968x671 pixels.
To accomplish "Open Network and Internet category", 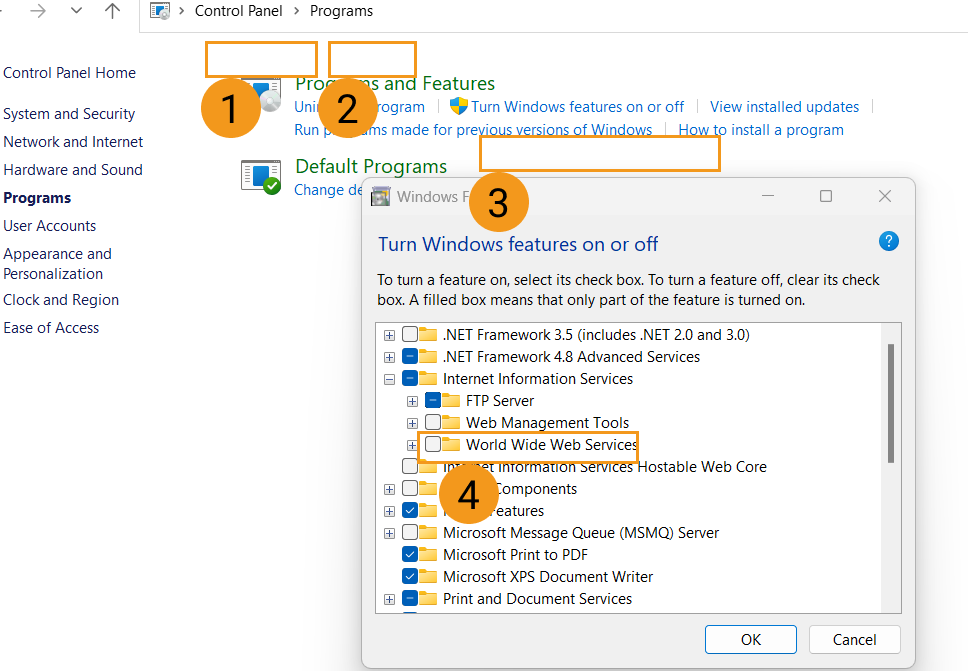I will (73, 142).
